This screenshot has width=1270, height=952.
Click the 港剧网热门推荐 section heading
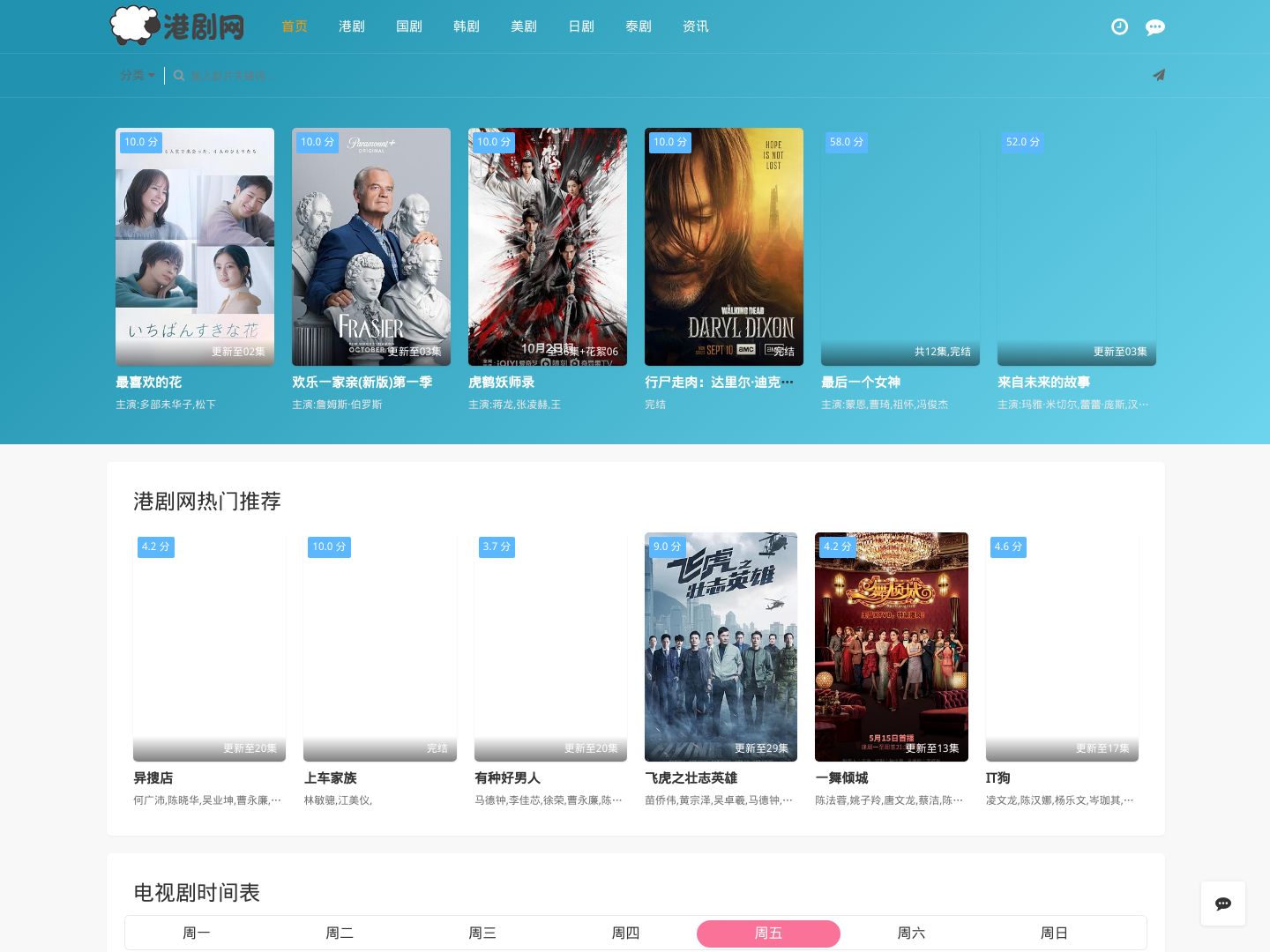click(207, 501)
